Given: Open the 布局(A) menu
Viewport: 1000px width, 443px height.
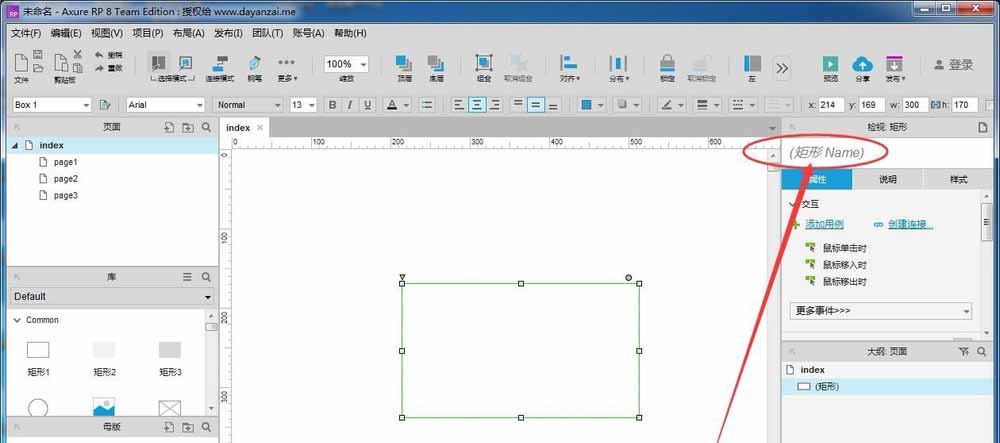Looking at the screenshot, I should coord(189,33).
